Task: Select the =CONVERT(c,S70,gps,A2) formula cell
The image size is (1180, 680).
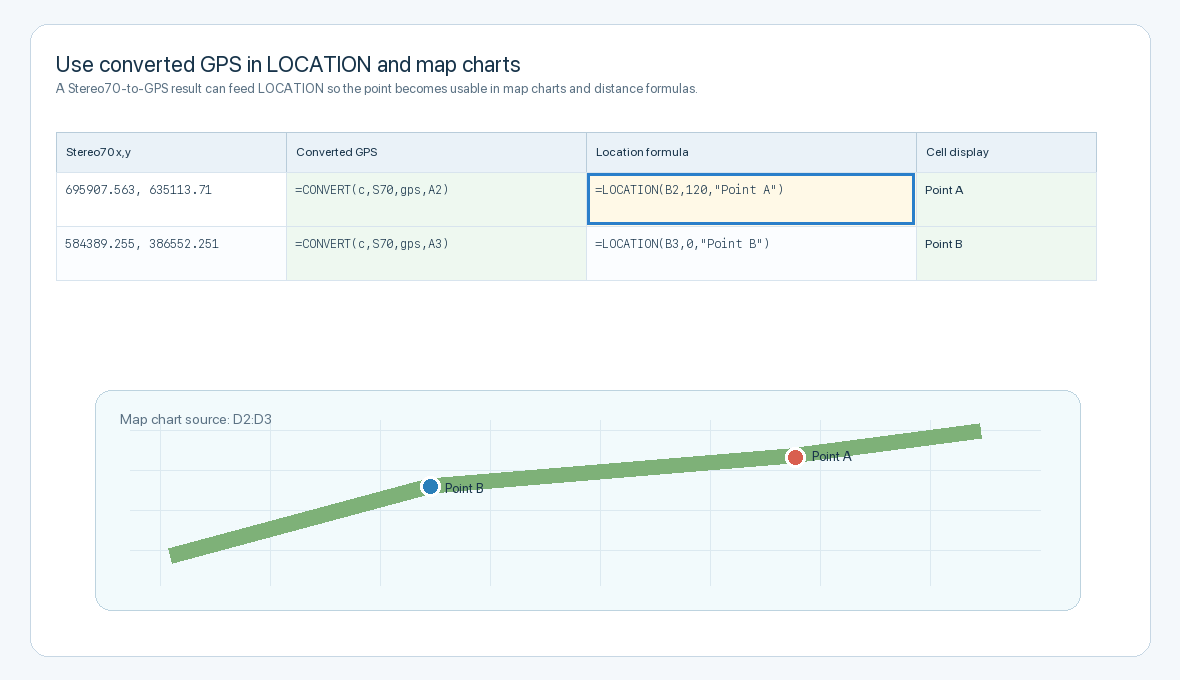Action: pyautogui.click(x=436, y=200)
